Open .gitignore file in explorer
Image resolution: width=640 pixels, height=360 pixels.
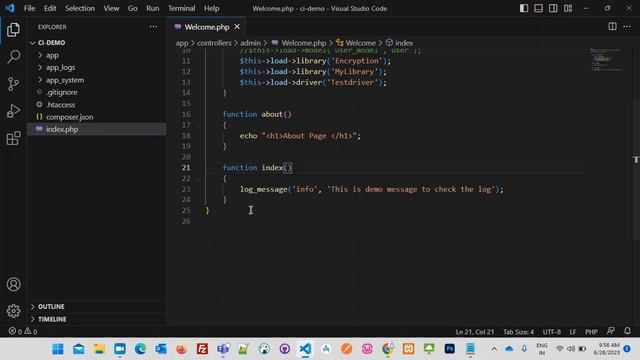97,92
